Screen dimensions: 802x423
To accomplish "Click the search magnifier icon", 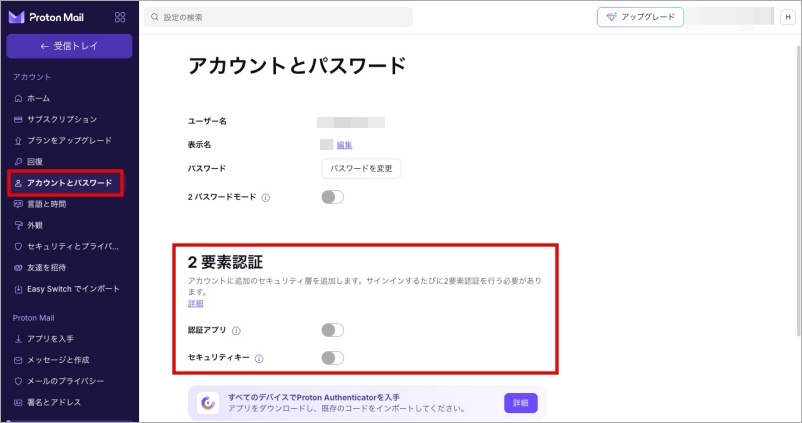I will point(154,17).
